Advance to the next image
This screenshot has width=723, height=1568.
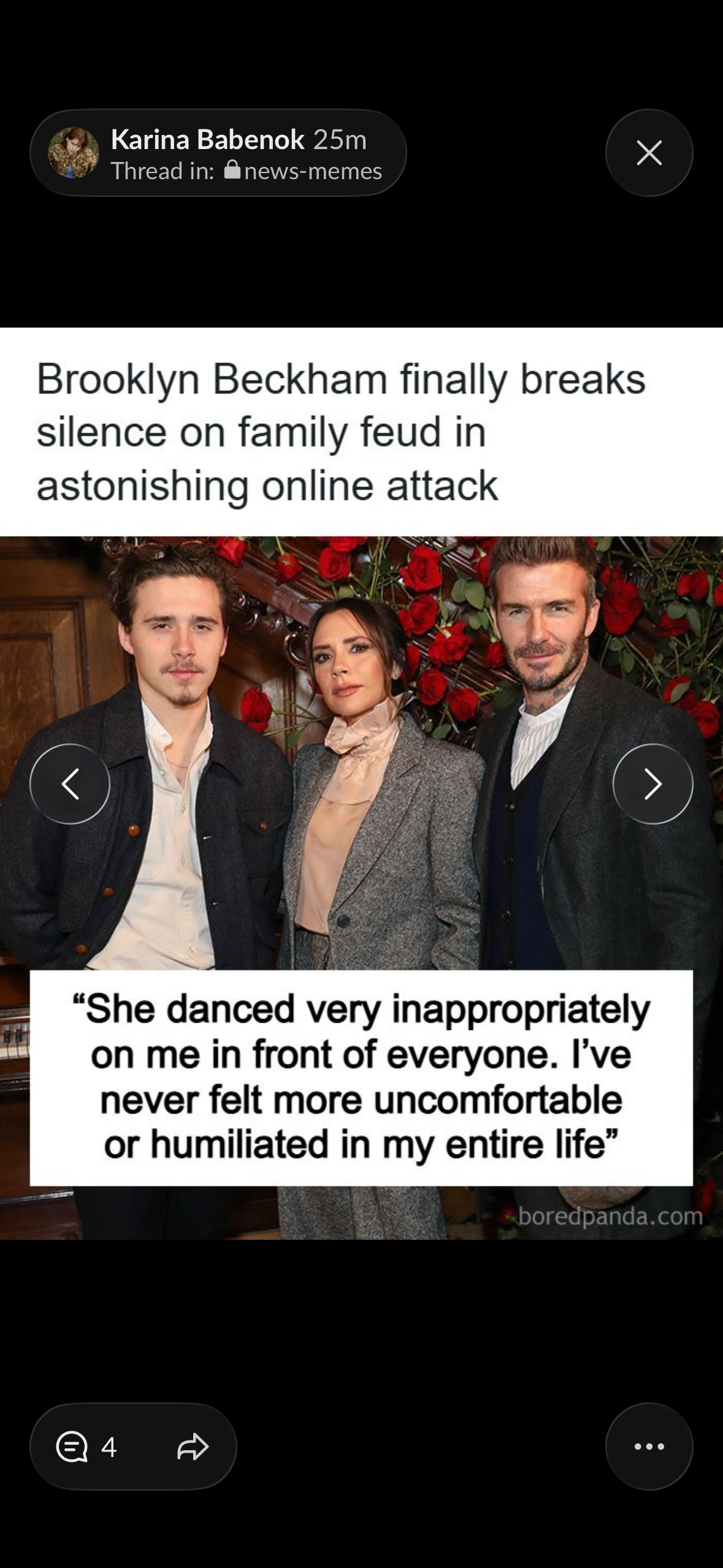652,783
